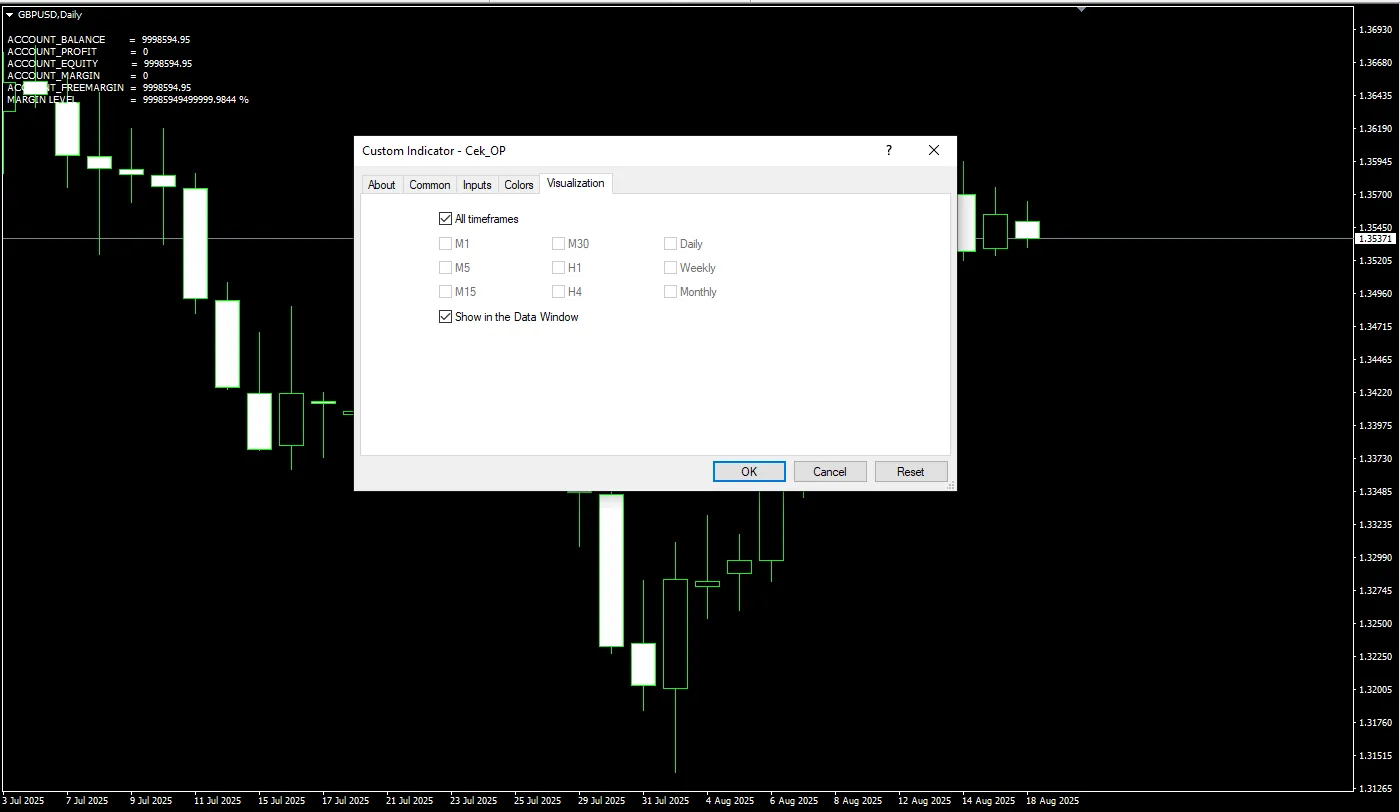The width and height of the screenshot is (1400, 812).
Task: Click the chart shift triangle marker at top
Action: 1081,8
